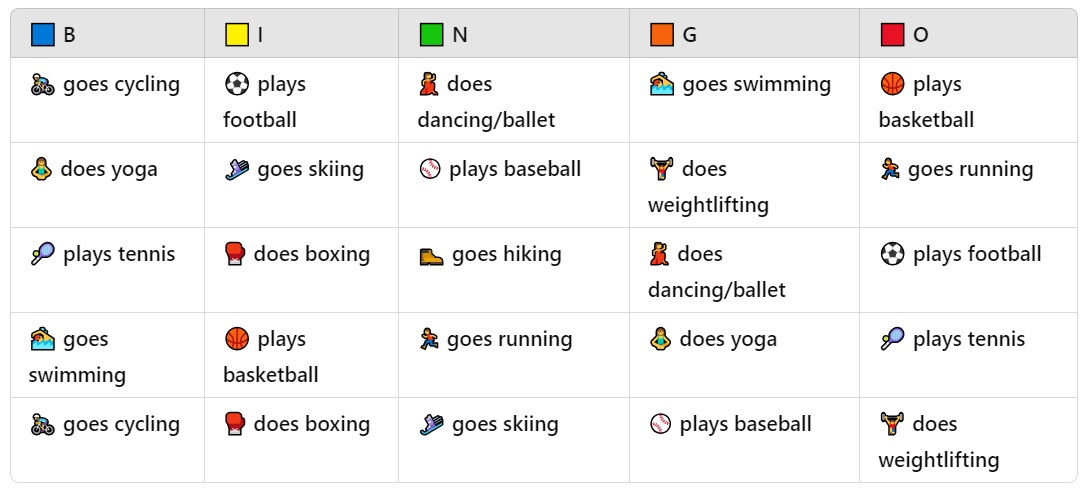Click the red square in O header
This screenshot has width=1089, height=494.
pyautogui.click(x=892, y=35)
